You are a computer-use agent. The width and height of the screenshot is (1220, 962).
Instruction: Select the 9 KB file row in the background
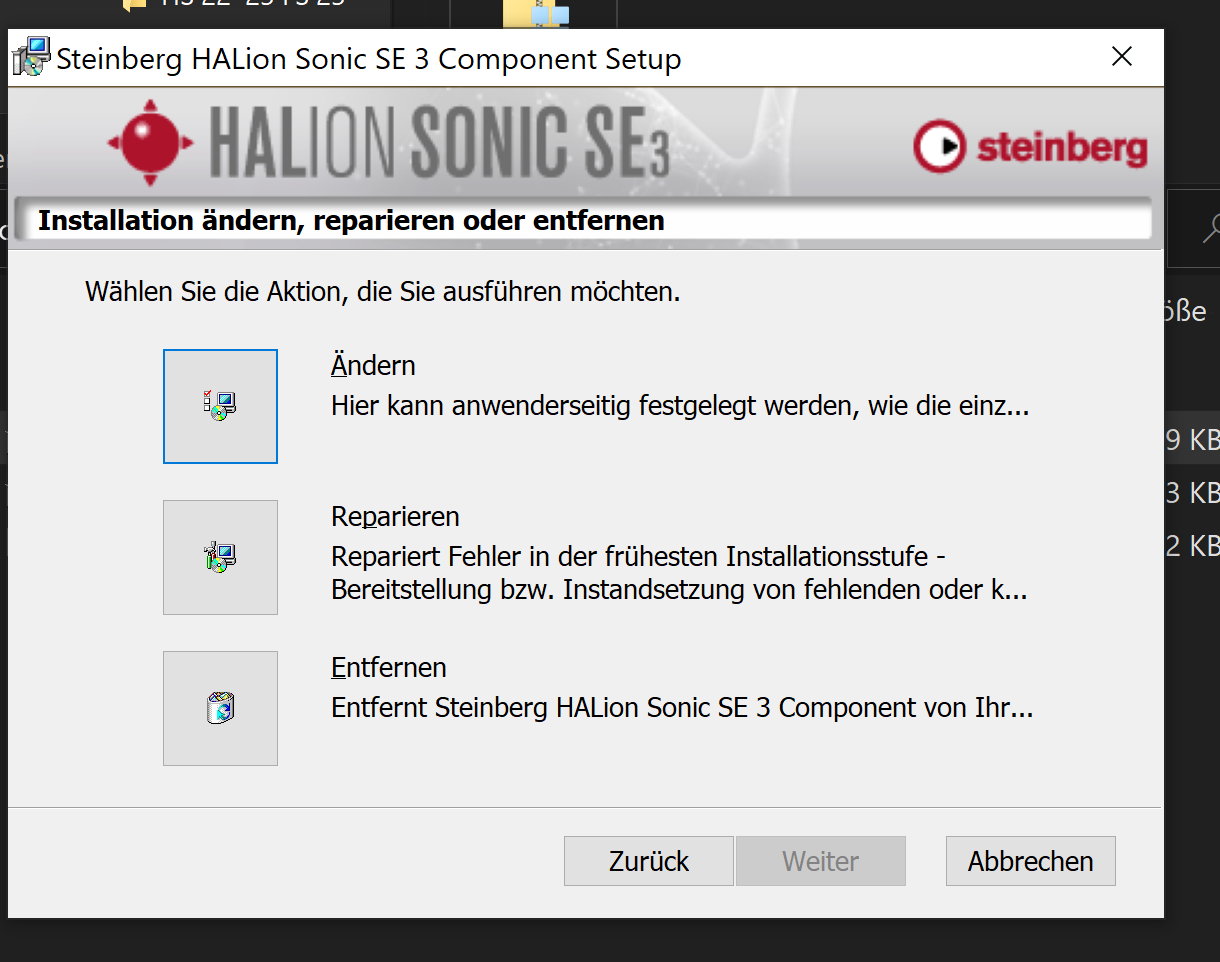[x=1192, y=440]
